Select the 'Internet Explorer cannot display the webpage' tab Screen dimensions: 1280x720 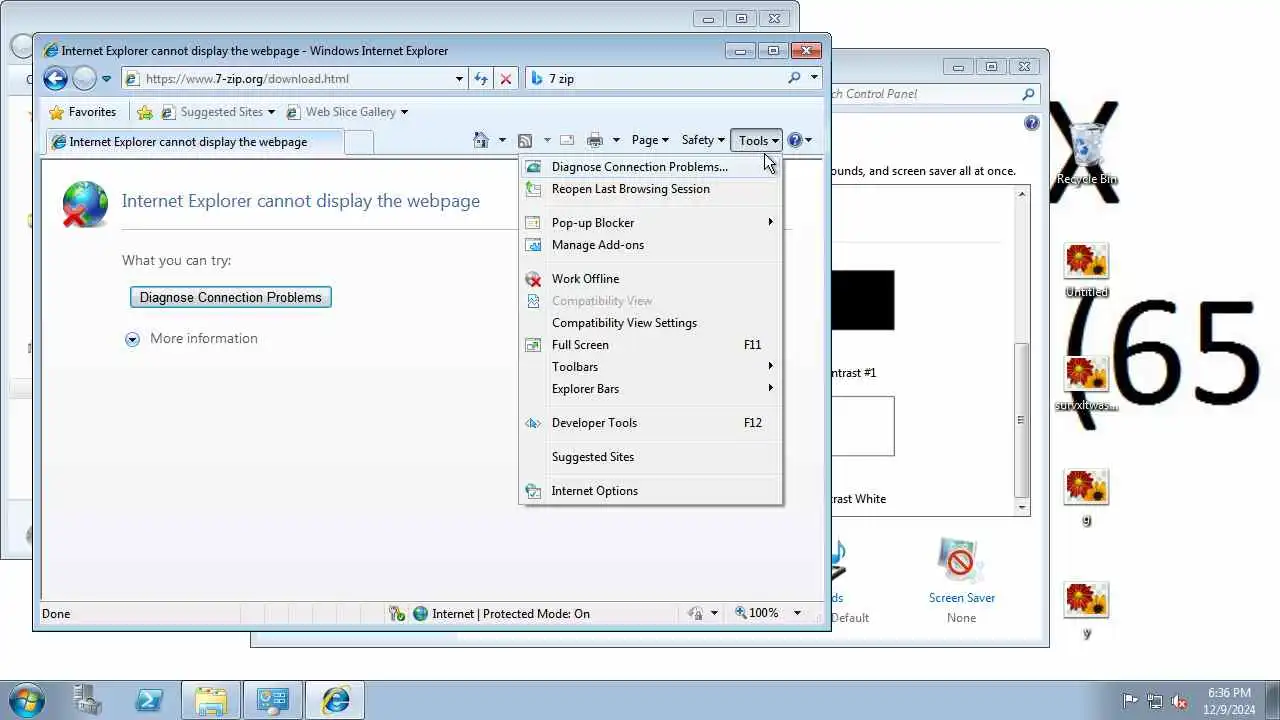(x=194, y=142)
